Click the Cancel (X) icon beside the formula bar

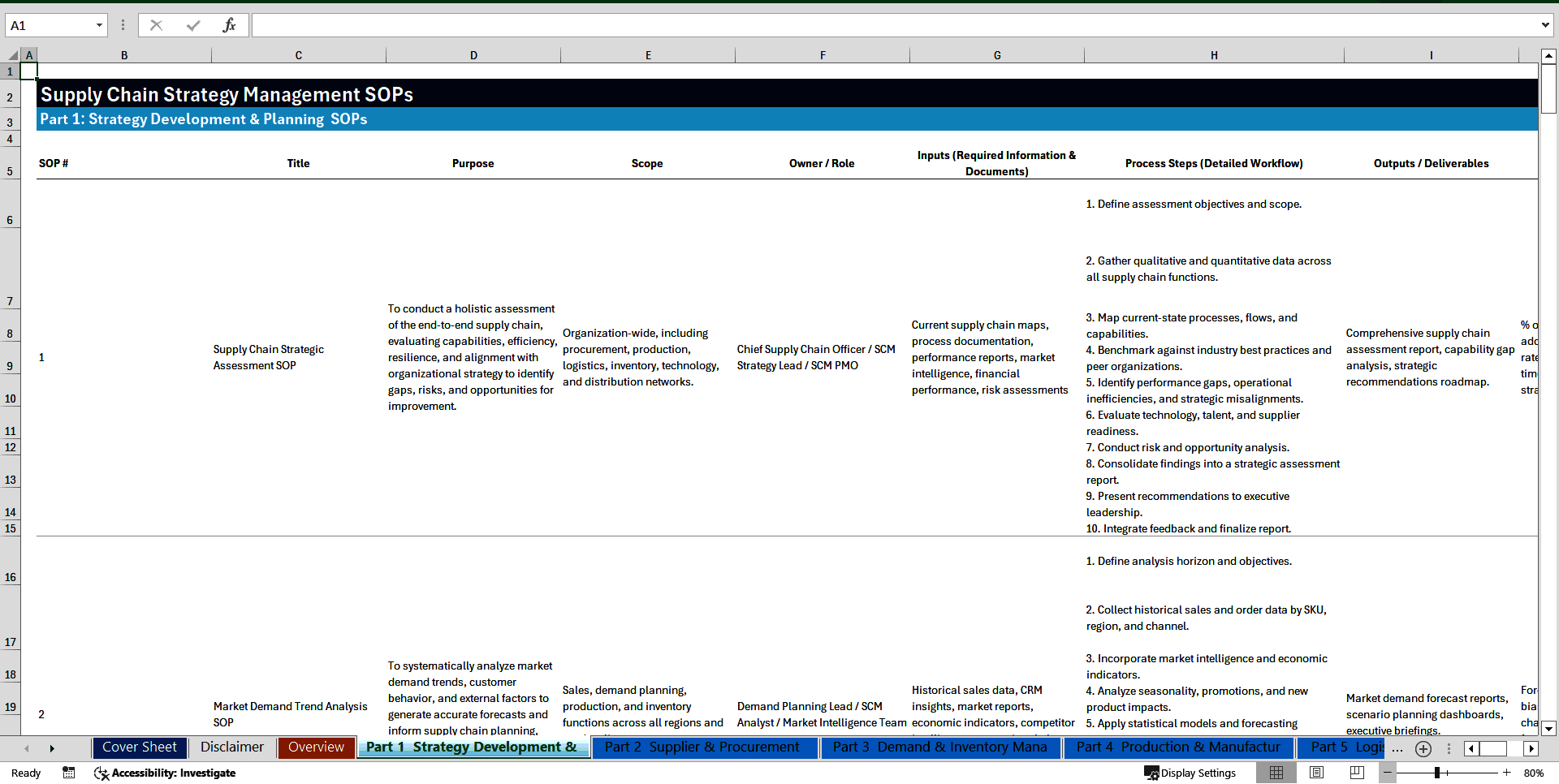pyautogui.click(x=156, y=24)
